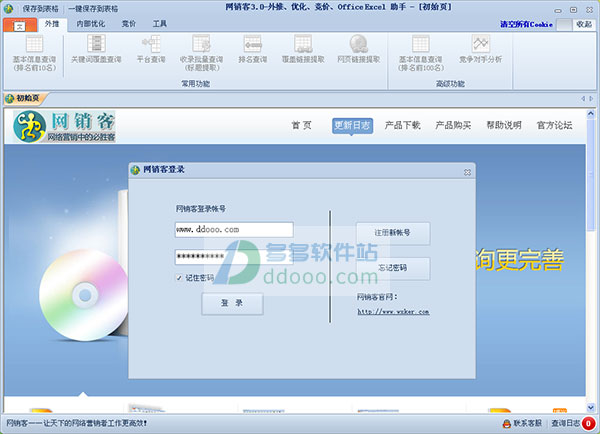The image size is (600, 434).
Task: Switch to 内部优化 ribbon tab
Action: [x=91, y=24]
